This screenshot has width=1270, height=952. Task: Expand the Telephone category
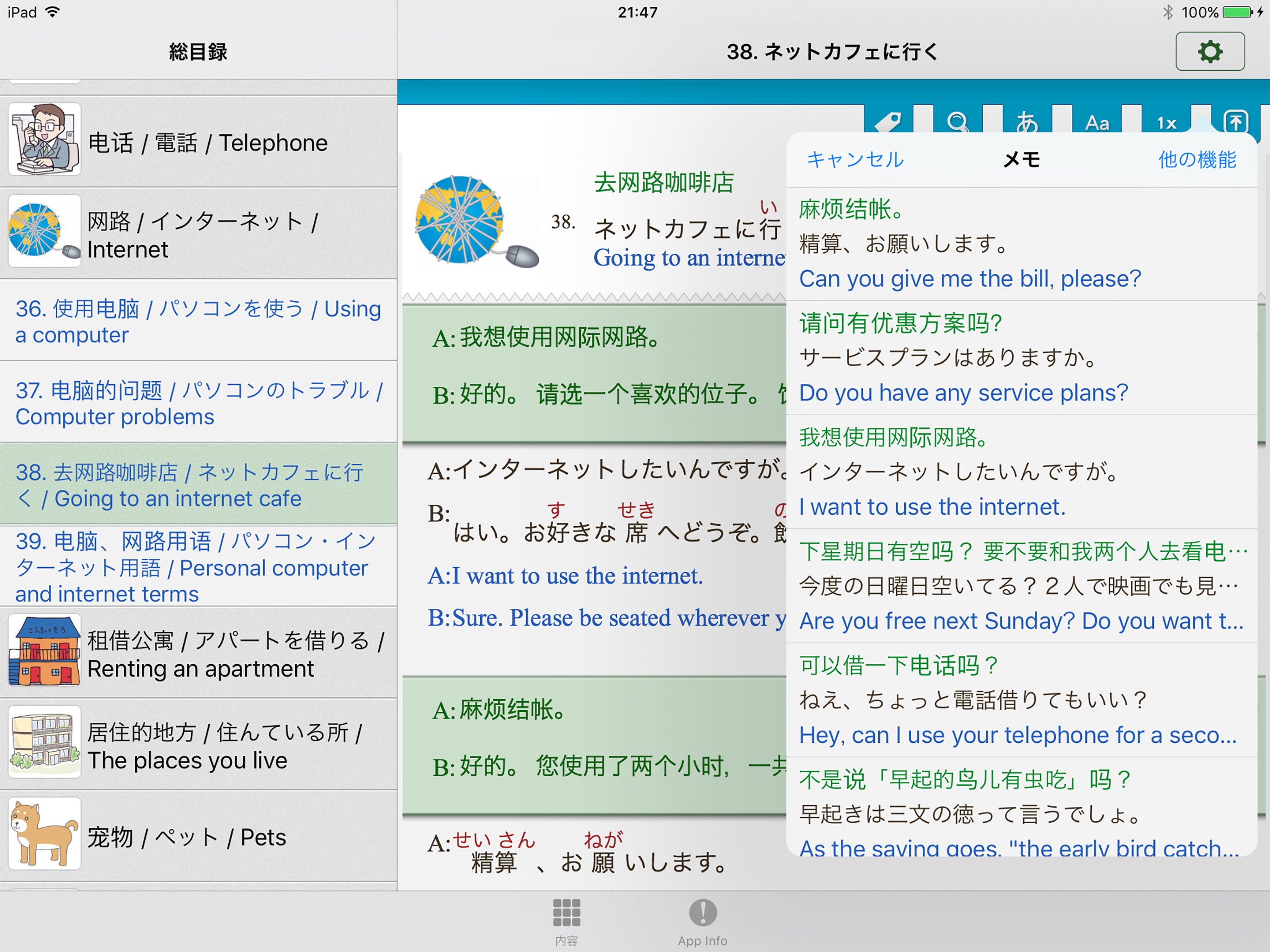coord(198,142)
